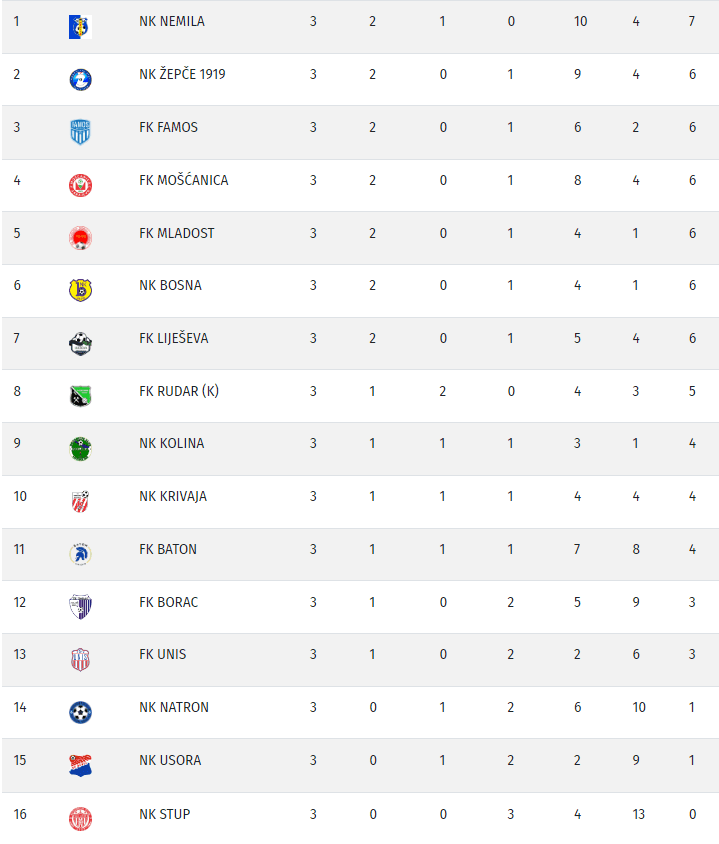The width and height of the screenshot is (719, 844).
Task: Select the NK Bosna yellow crest
Action: point(80,290)
